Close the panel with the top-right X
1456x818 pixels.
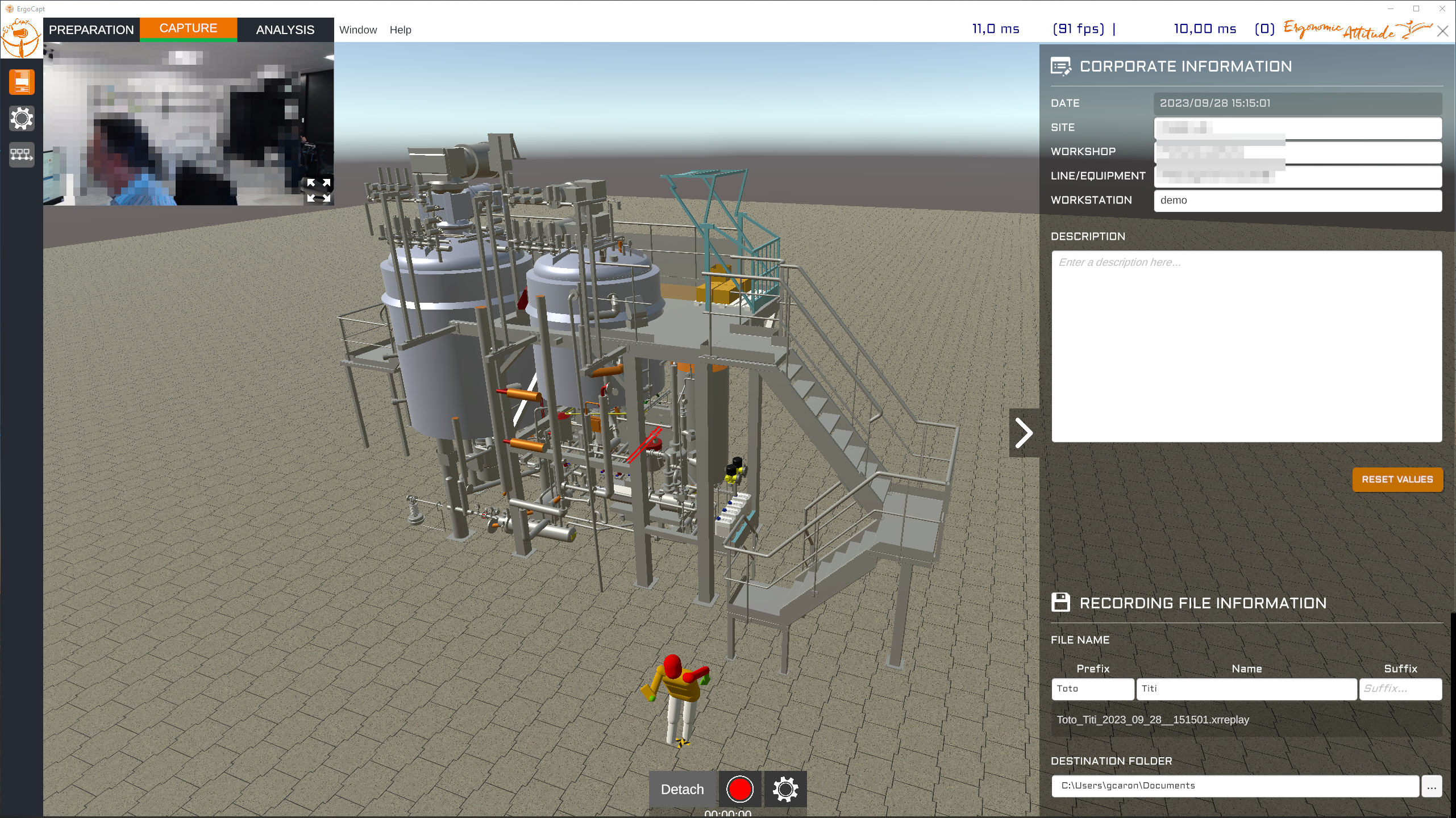(1442, 31)
